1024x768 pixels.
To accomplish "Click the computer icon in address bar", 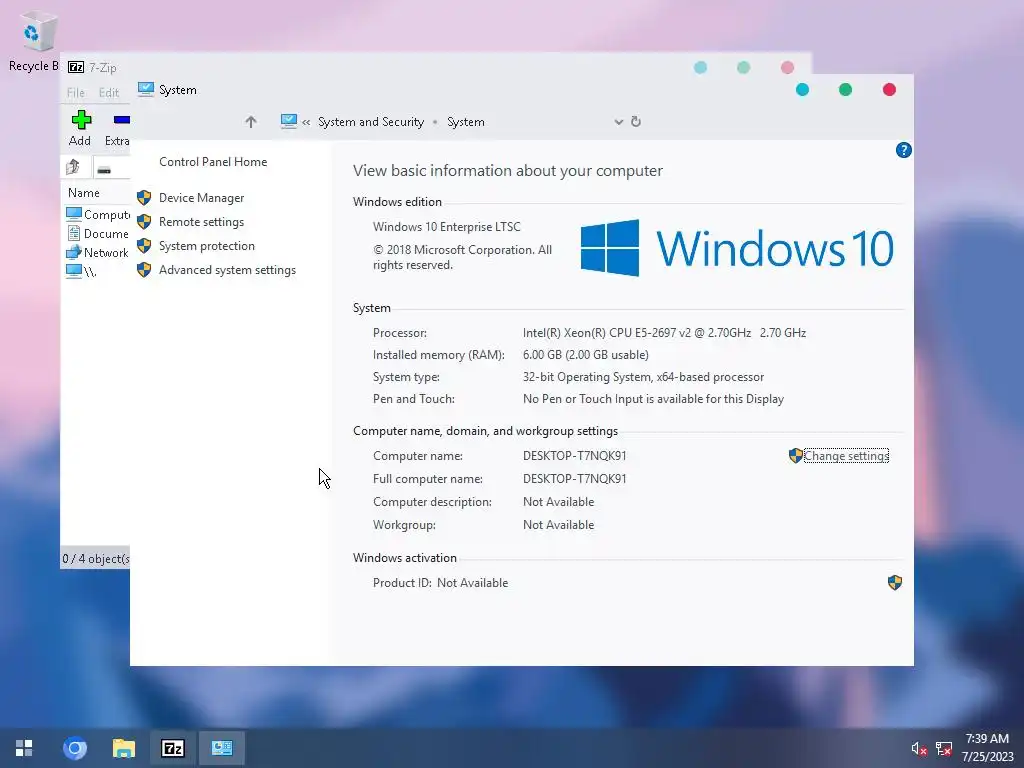I will pos(289,121).
